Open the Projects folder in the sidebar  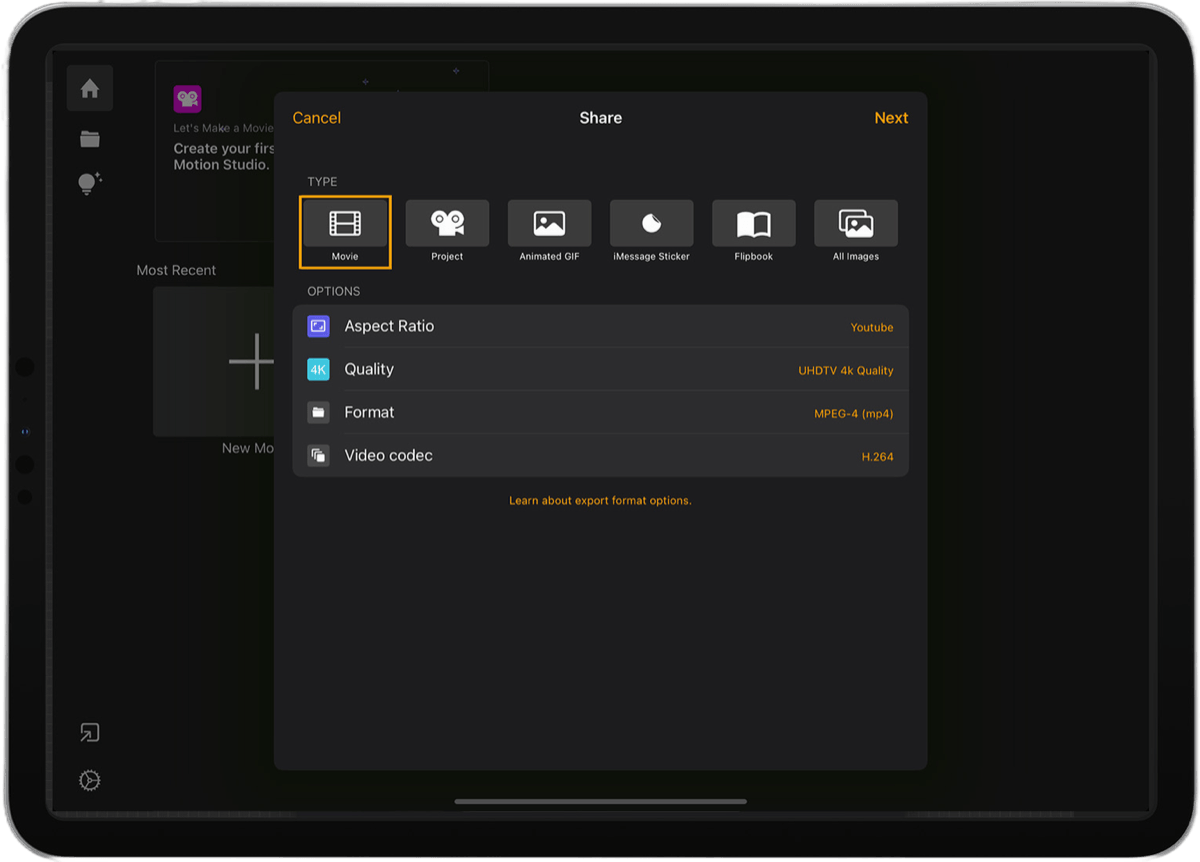pos(89,138)
